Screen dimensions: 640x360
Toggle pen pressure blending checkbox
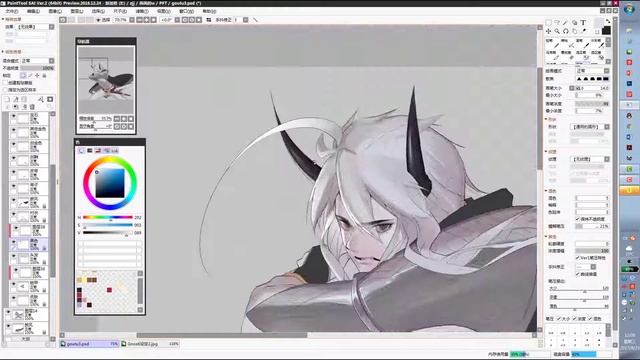pos(591,318)
